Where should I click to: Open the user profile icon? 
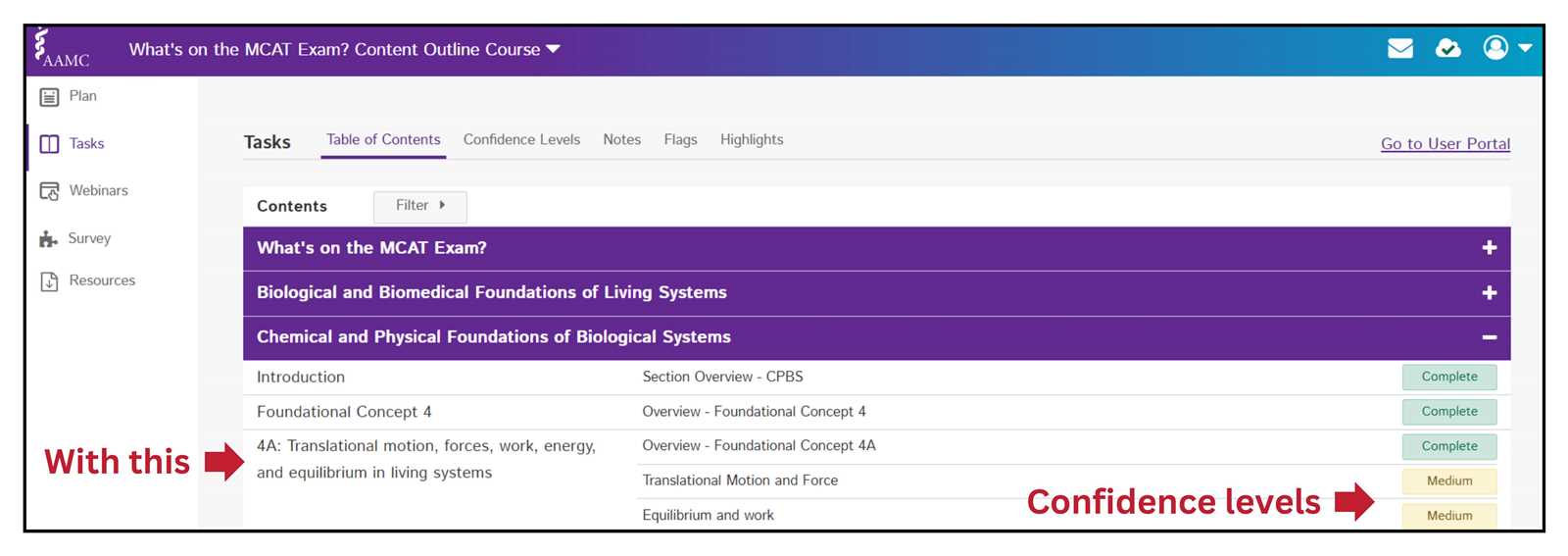[1495, 47]
